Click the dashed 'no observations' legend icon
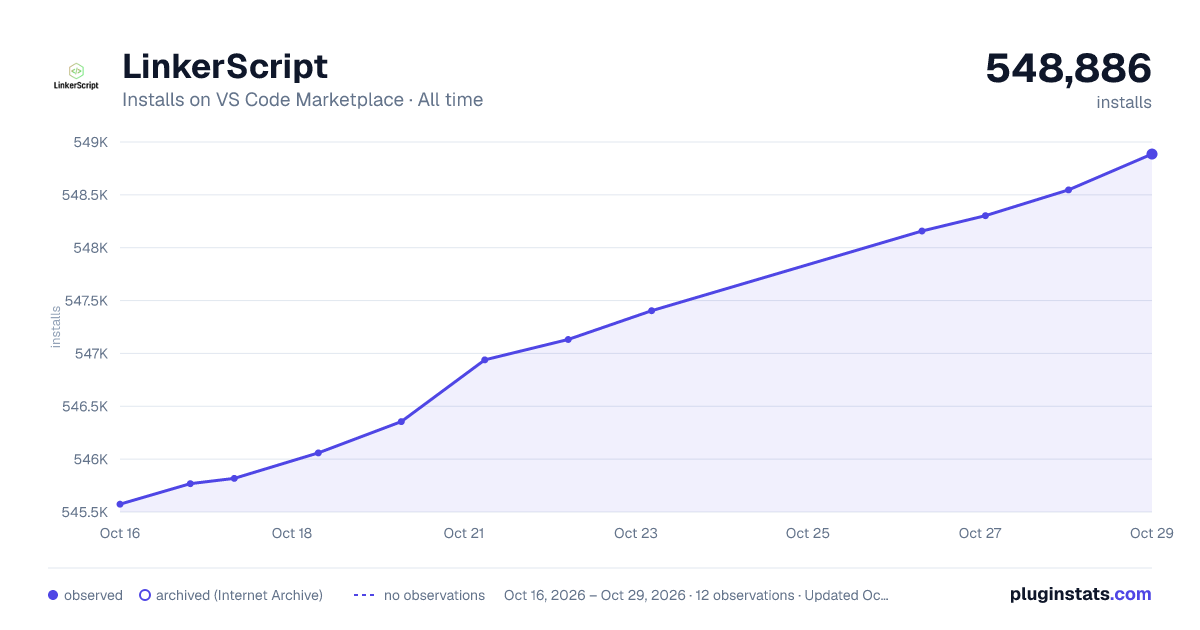The height and width of the screenshot is (630, 1200). (x=364, y=595)
